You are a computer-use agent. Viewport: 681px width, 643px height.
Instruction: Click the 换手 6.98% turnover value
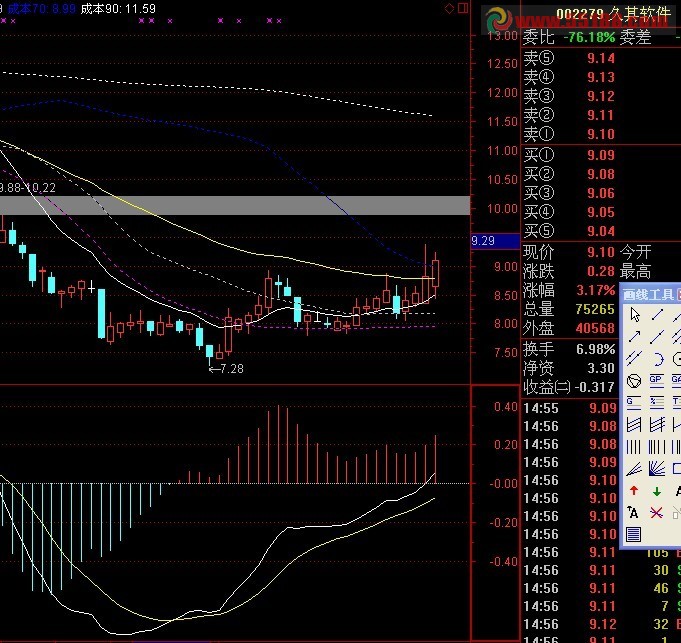coord(596,349)
